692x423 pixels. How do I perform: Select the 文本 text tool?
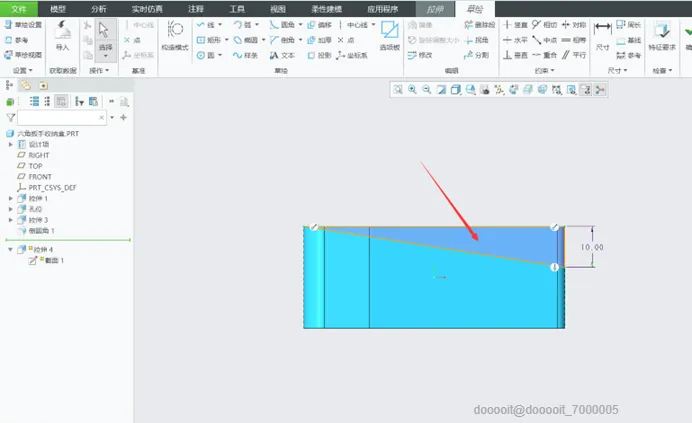[283, 55]
